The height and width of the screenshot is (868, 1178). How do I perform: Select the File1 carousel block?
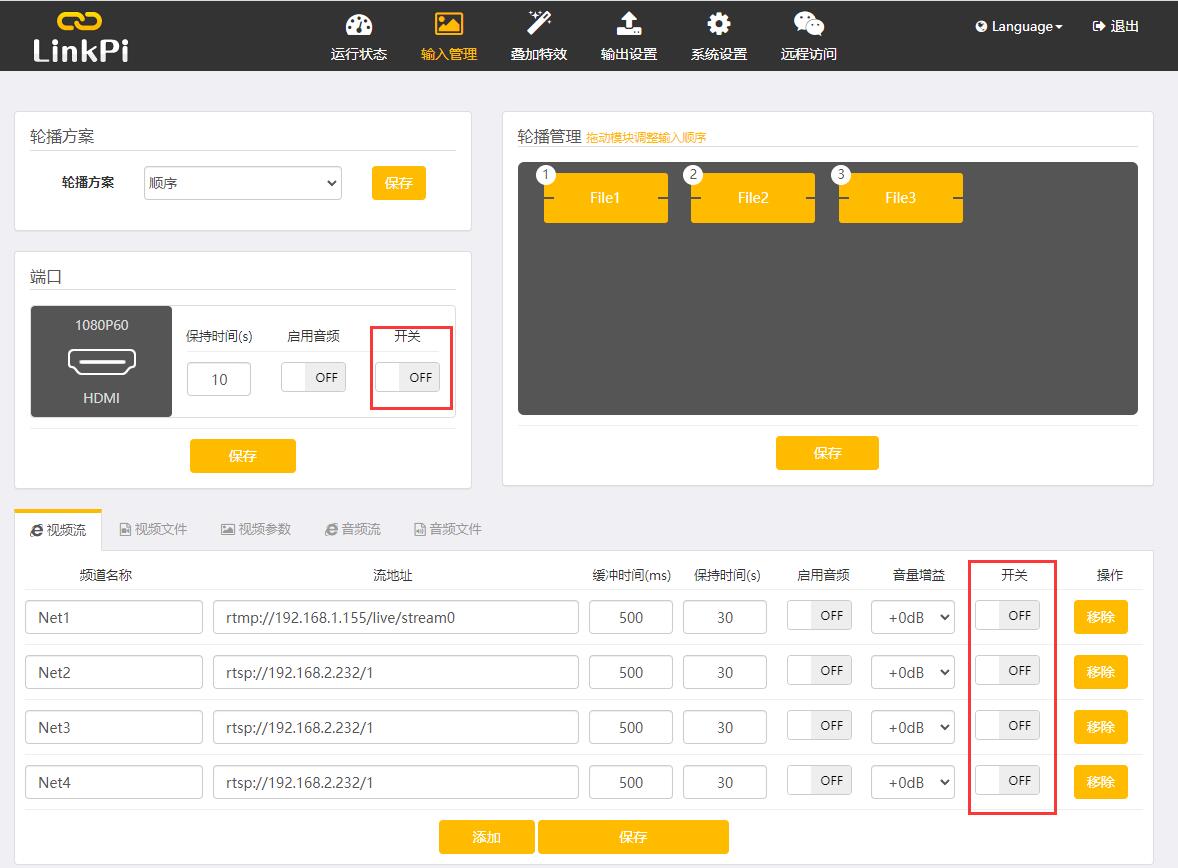click(606, 198)
